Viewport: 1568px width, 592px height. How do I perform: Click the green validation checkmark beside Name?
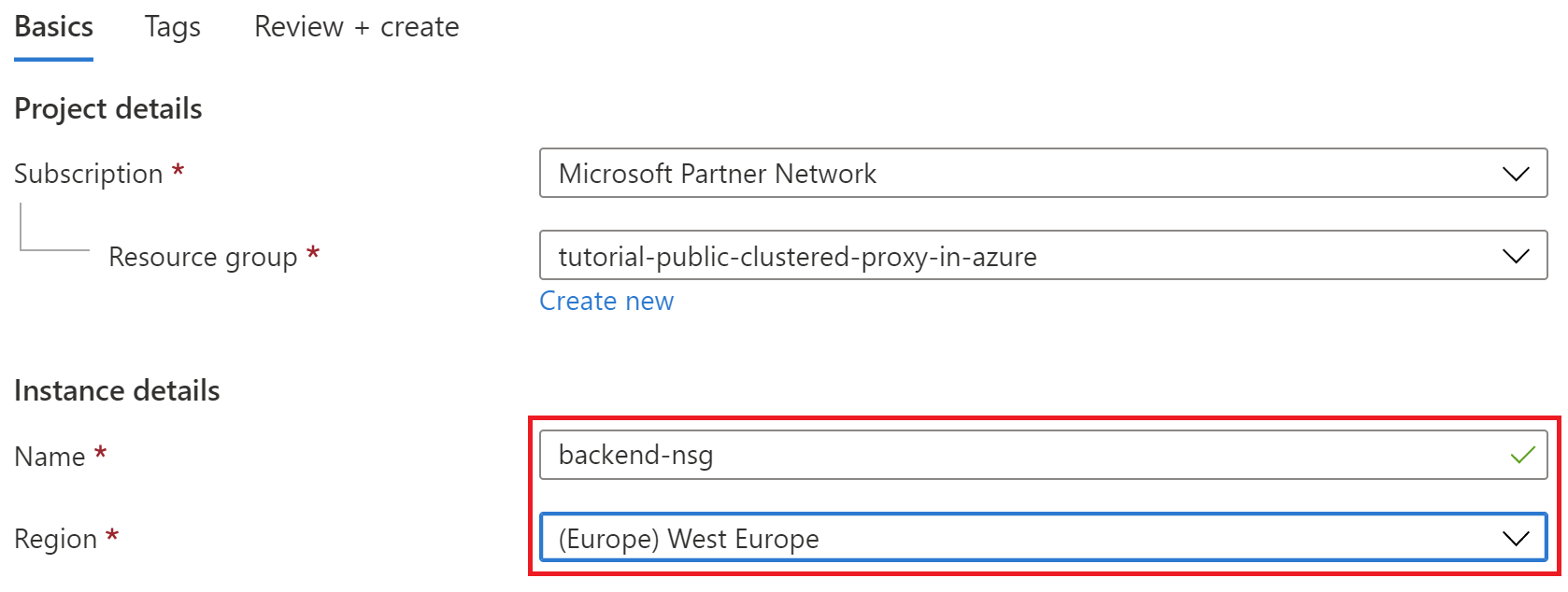(1520, 456)
